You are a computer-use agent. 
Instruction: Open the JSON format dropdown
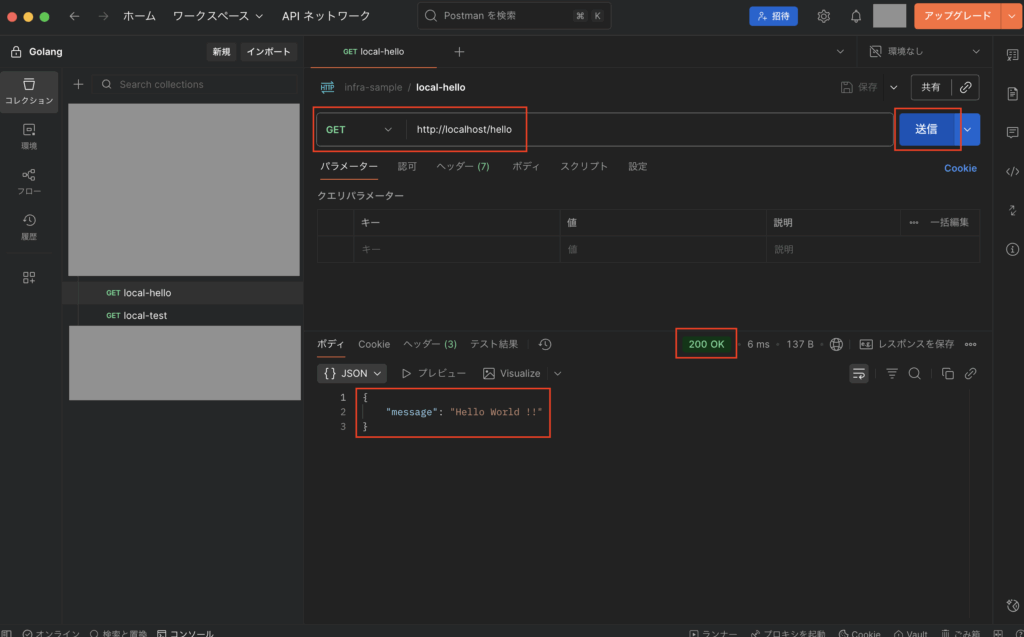[352, 373]
